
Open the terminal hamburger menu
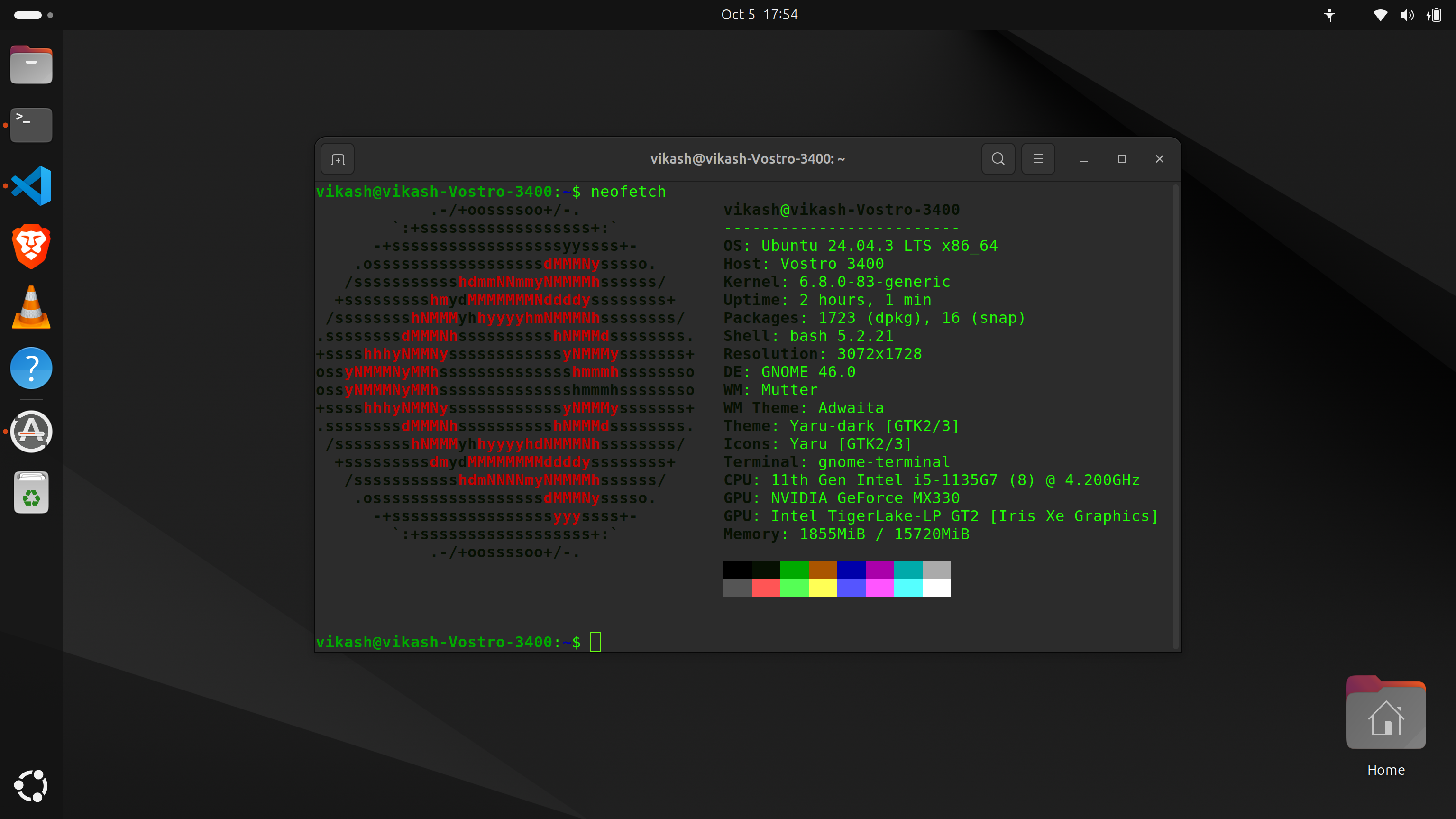click(1038, 159)
